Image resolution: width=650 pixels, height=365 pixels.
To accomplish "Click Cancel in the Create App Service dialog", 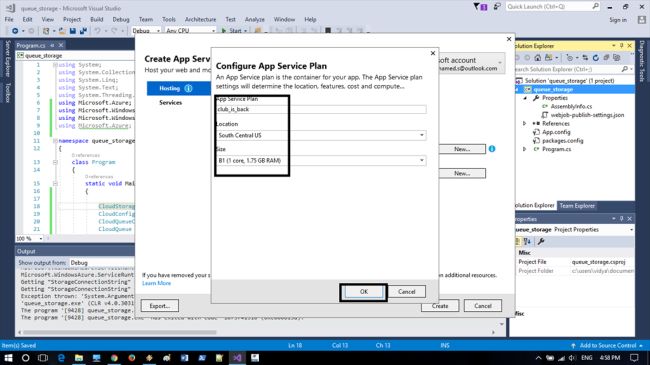I will [483, 306].
